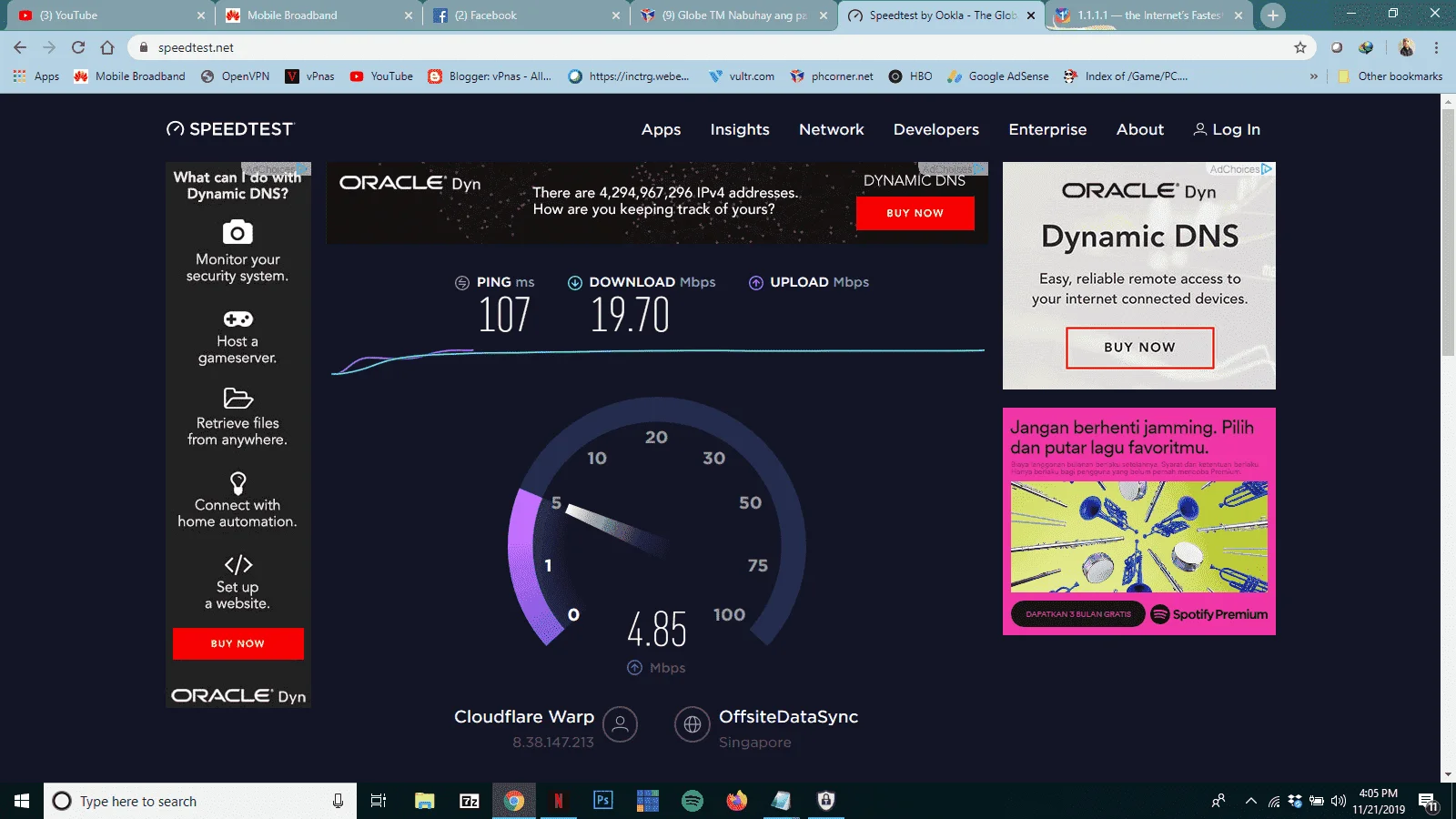
Task: Open the vPnas bookmark
Action: click(x=310, y=76)
